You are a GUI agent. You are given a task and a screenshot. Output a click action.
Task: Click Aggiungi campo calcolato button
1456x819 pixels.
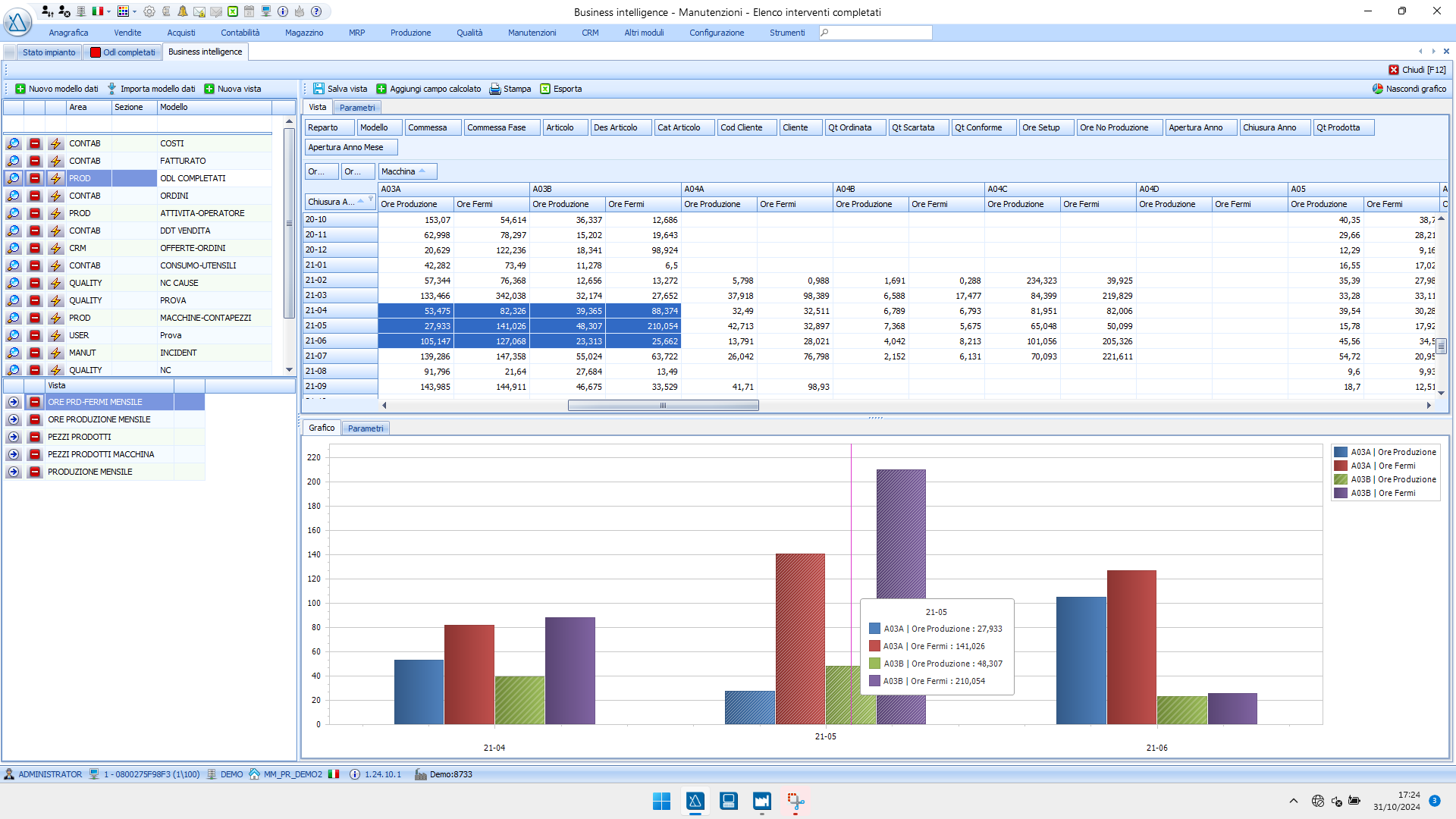pos(428,89)
